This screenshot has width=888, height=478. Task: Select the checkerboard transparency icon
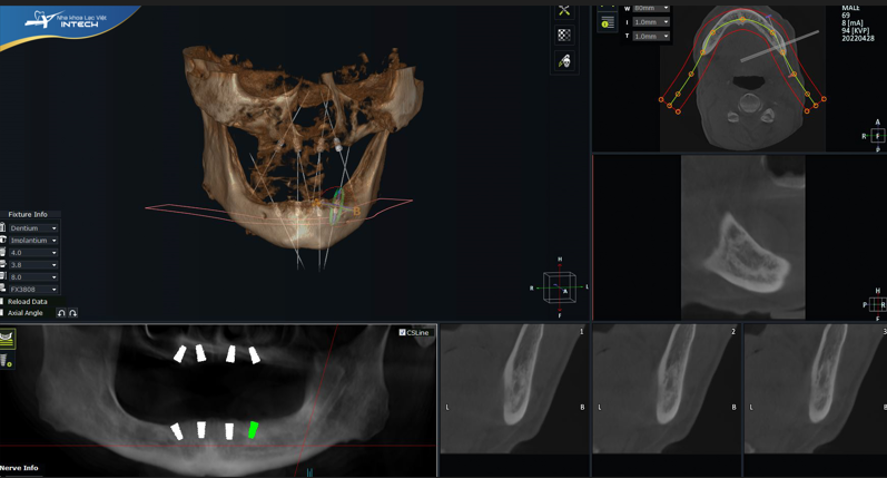click(564, 35)
